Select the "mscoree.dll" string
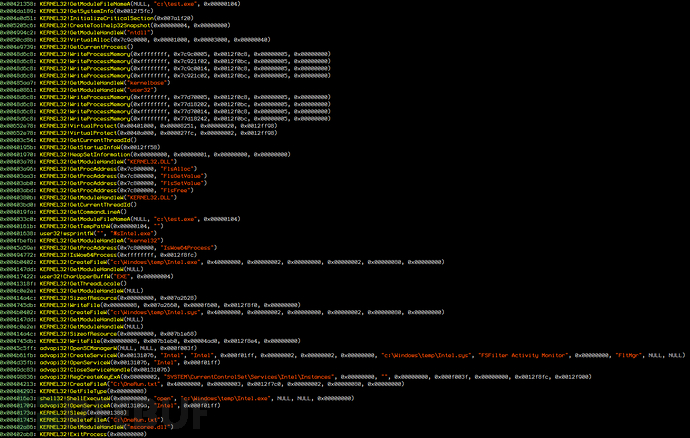 (x=150, y=427)
